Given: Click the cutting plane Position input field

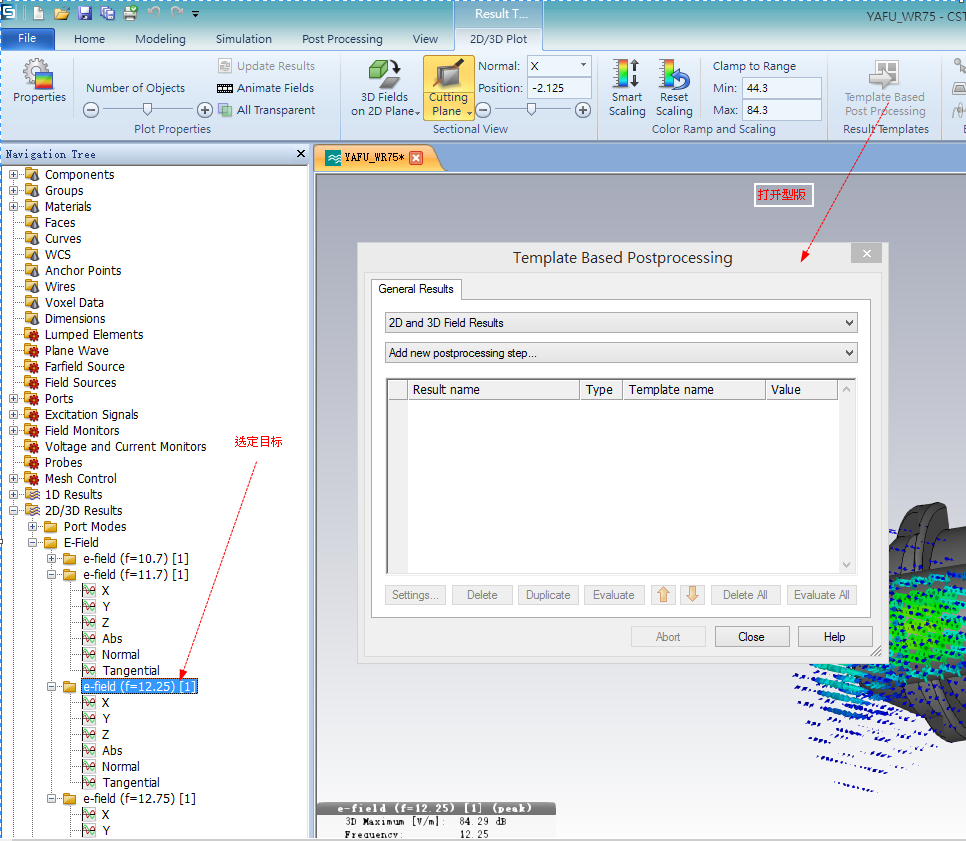Looking at the screenshot, I should (559, 88).
